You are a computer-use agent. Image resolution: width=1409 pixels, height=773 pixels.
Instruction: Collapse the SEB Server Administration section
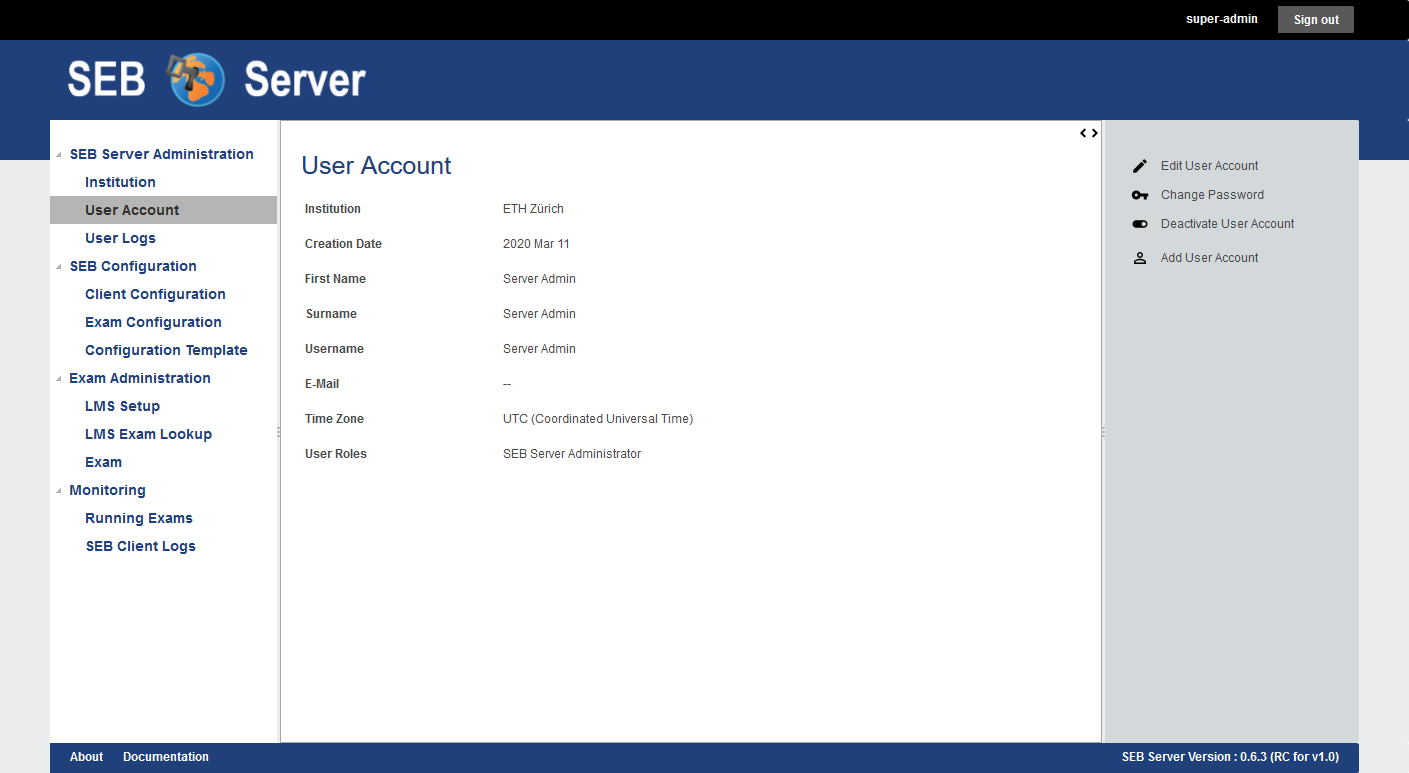pyautogui.click(x=59, y=155)
